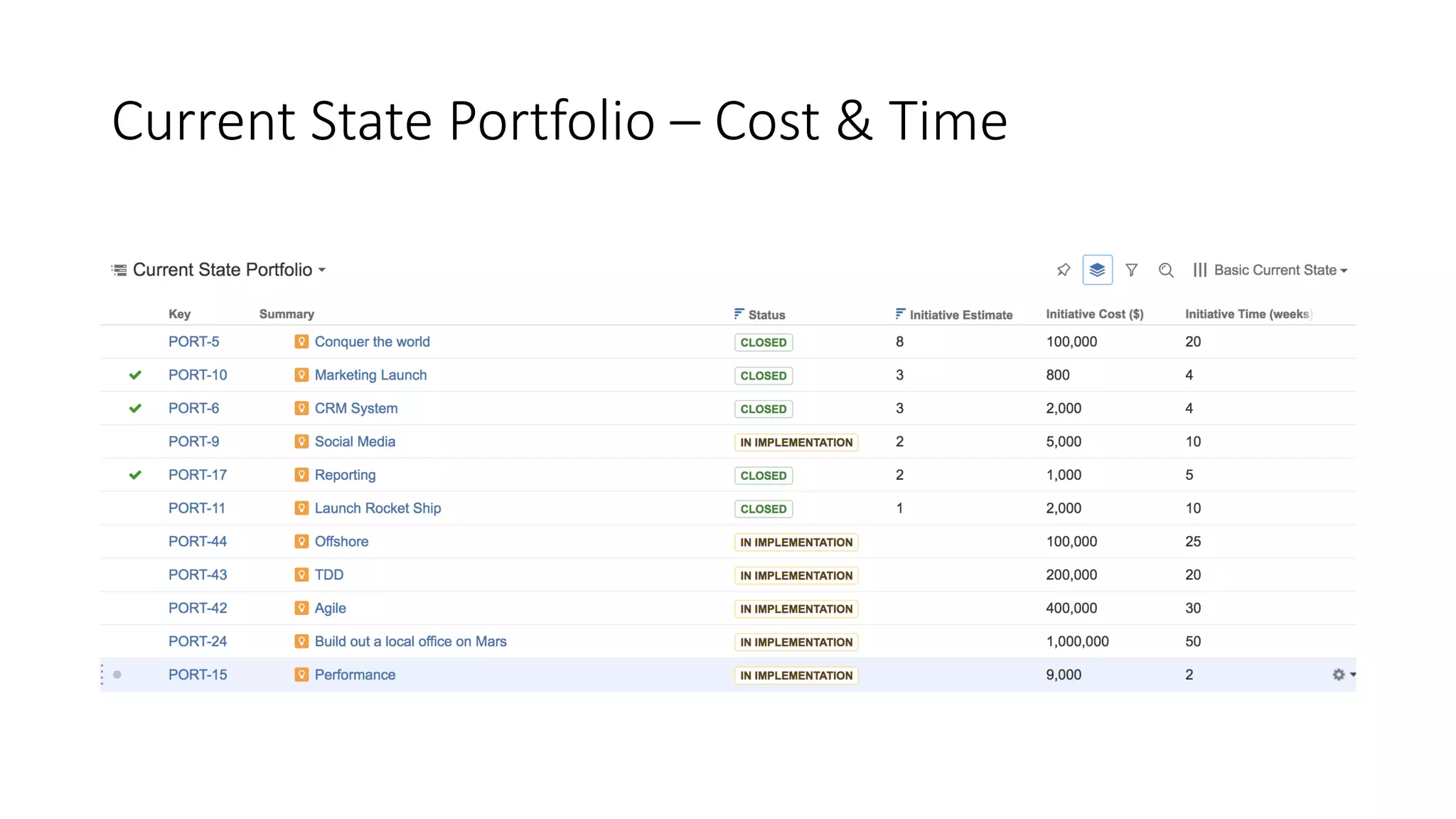This screenshot has height=819, width=1456.
Task: Click the issue type icon for Reporting
Action: (x=301, y=475)
